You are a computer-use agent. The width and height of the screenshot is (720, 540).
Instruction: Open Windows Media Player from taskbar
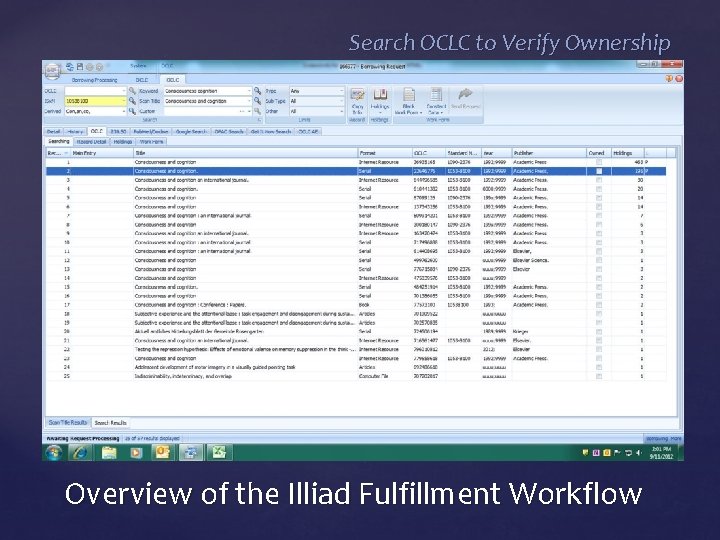click(136, 453)
